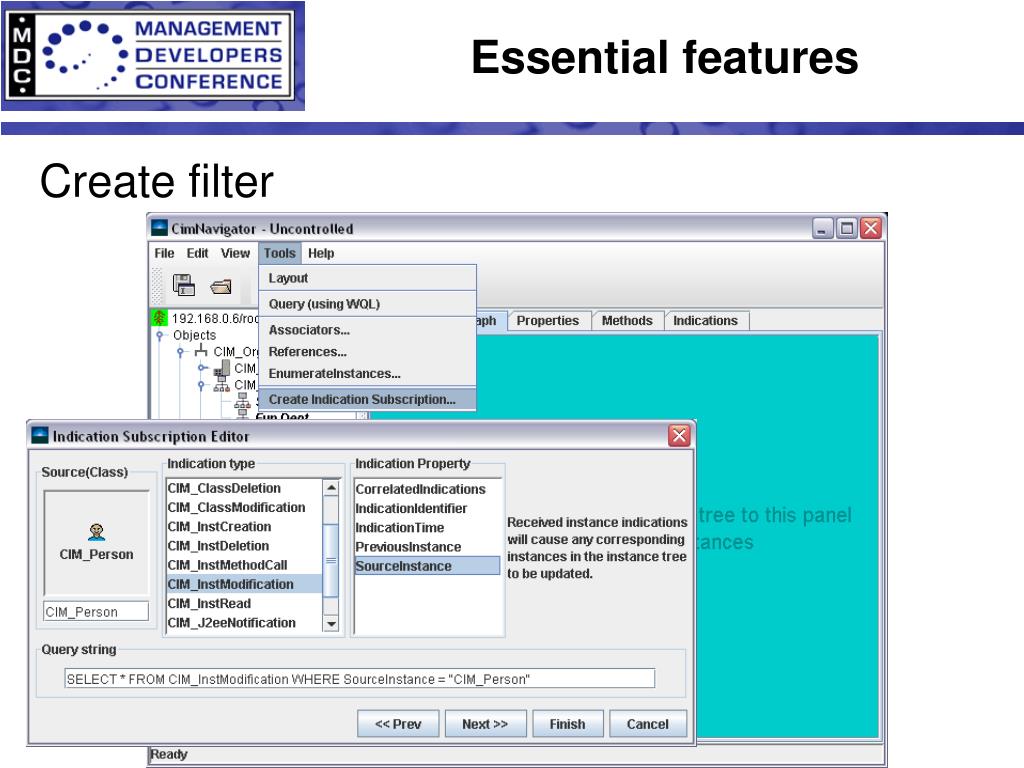Select IndicationTime property
Viewport: 1024px width, 768px height.
click(x=428, y=528)
